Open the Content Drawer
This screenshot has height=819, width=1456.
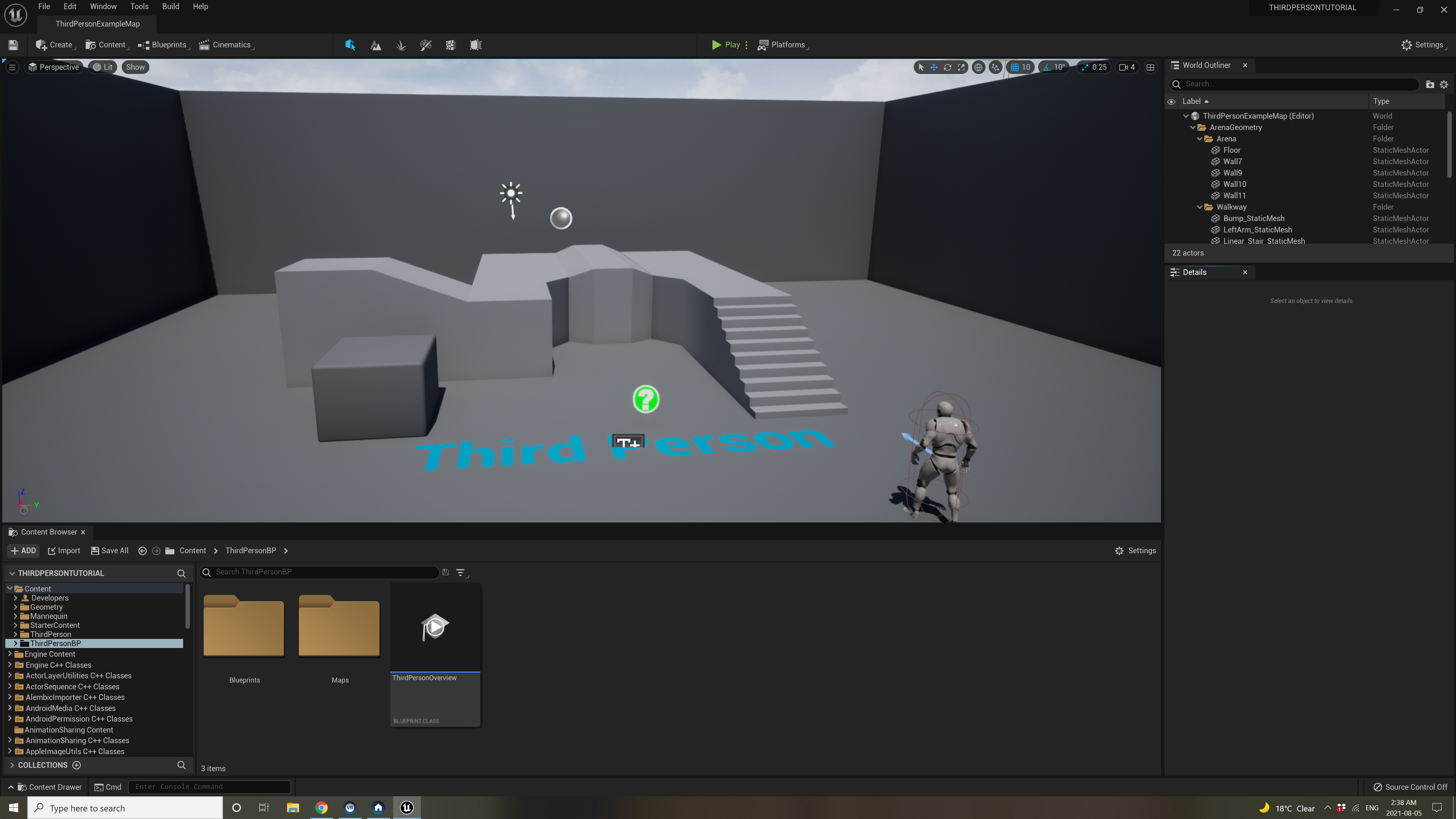[x=45, y=787]
